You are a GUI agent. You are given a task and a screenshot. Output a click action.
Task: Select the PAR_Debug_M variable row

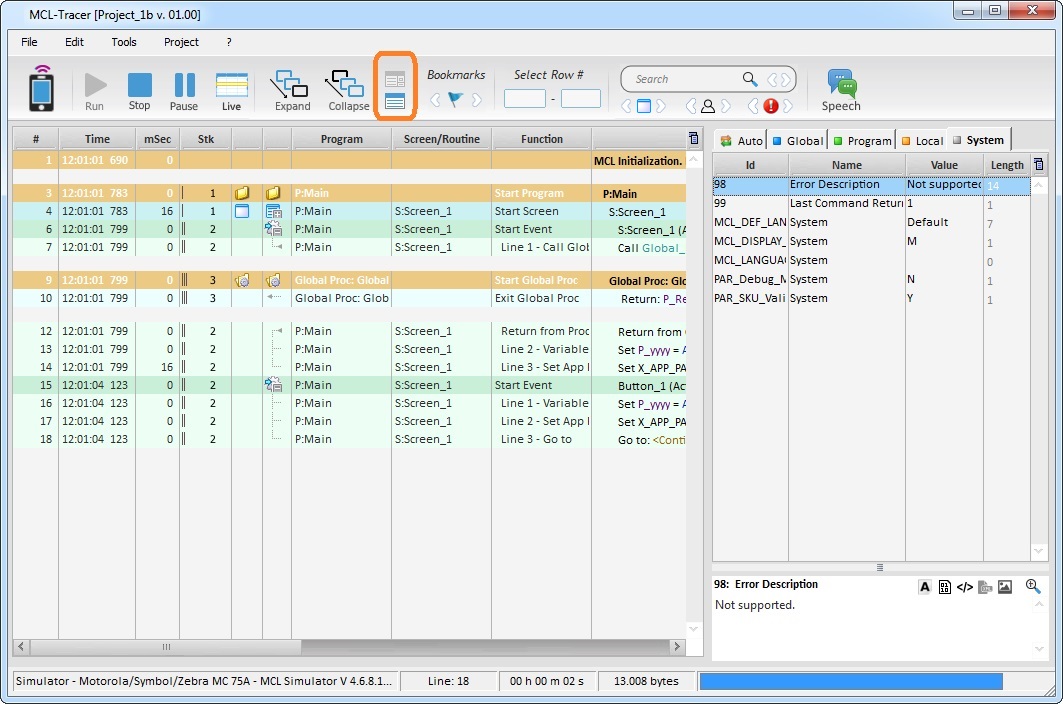point(871,279)
